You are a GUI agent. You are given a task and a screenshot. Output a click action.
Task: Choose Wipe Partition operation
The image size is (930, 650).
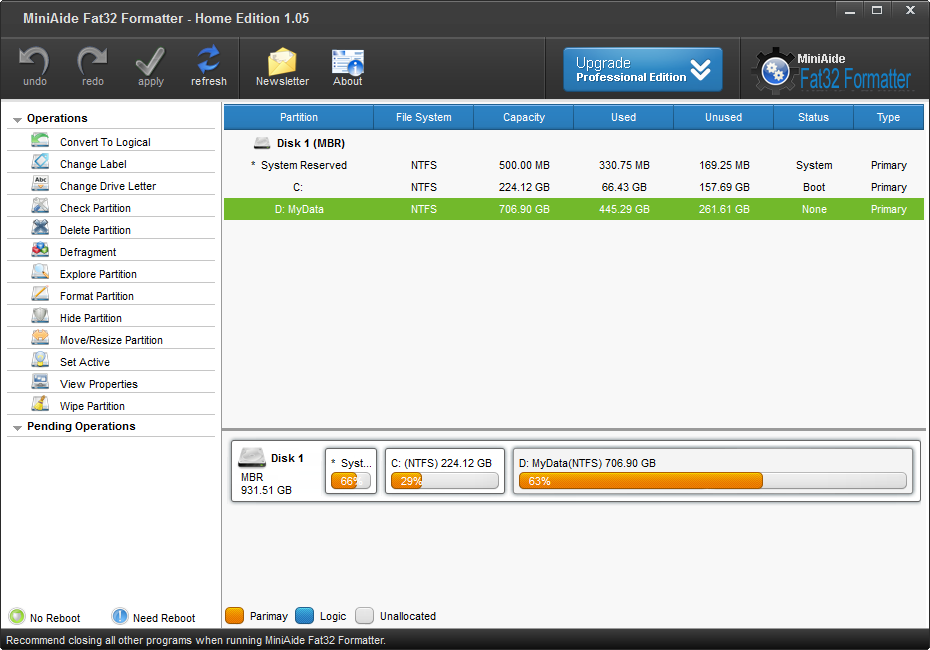(x=111, y=404)
